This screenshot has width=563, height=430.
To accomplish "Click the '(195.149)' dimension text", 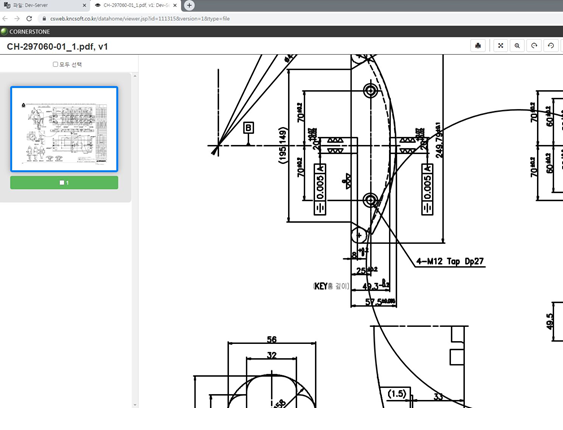I will pyautogui.click(x=283, y=145).
